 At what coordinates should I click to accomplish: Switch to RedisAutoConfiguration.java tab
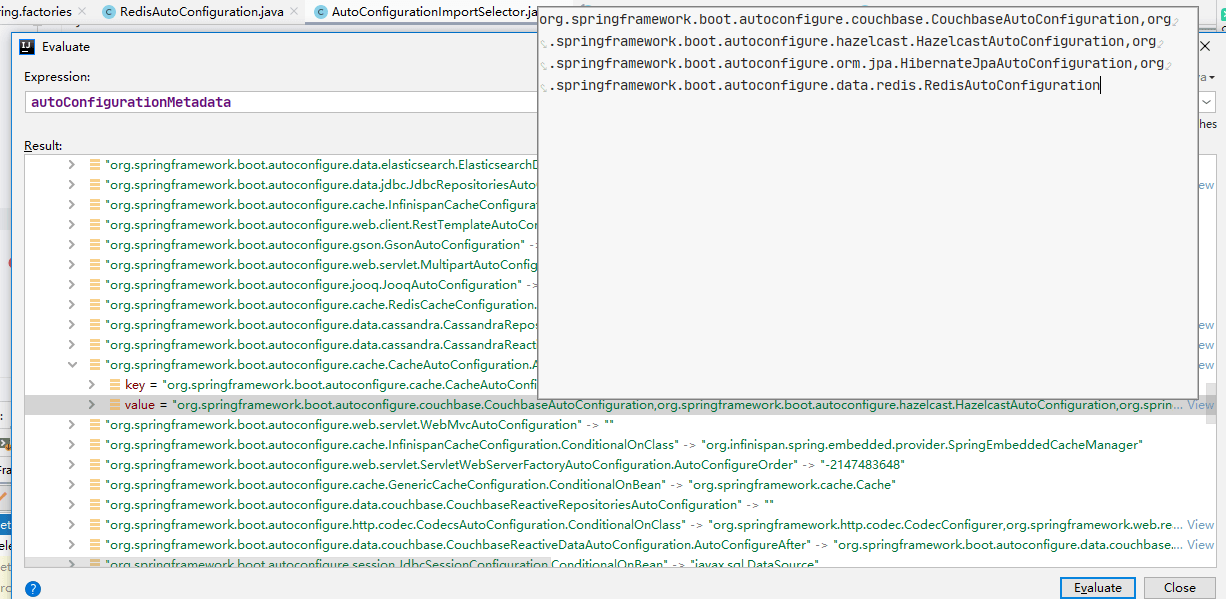pos(201,12)
